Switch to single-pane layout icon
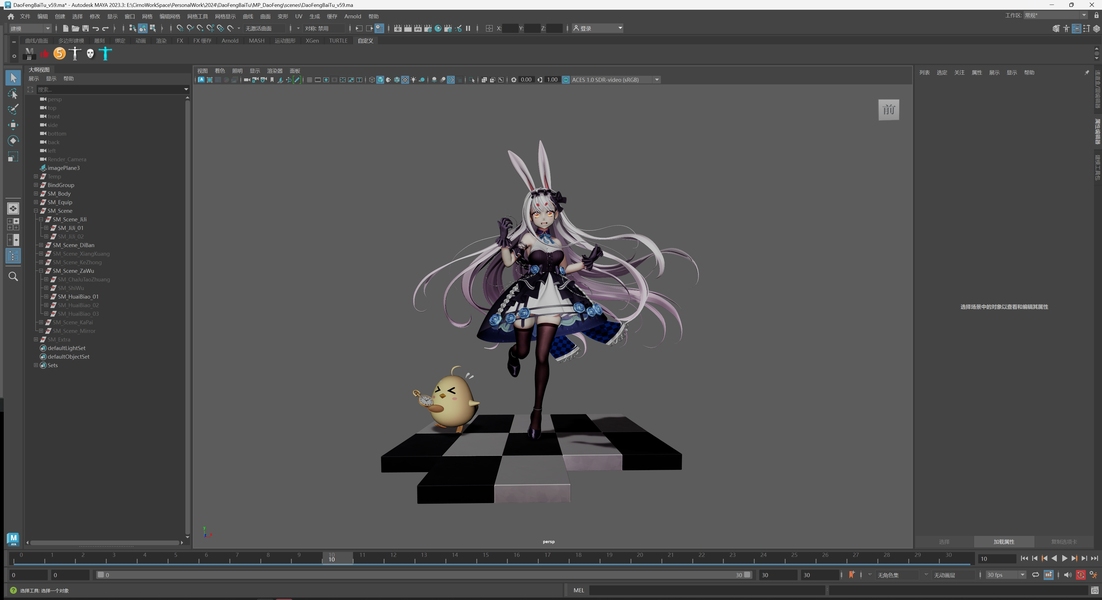This screenshot has width=1102, height=600. pos(13,209)
